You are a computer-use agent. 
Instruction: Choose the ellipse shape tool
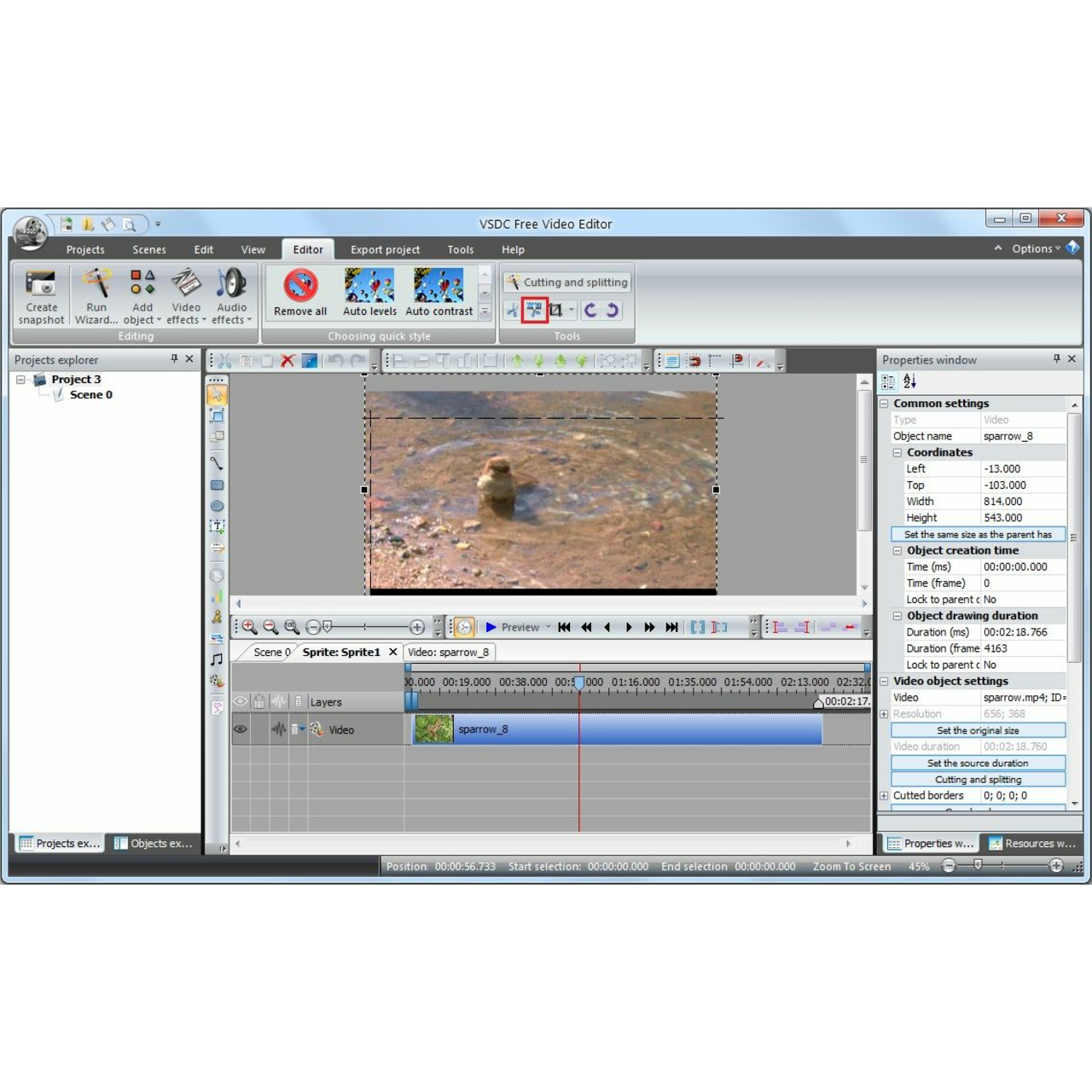[217, 507]
